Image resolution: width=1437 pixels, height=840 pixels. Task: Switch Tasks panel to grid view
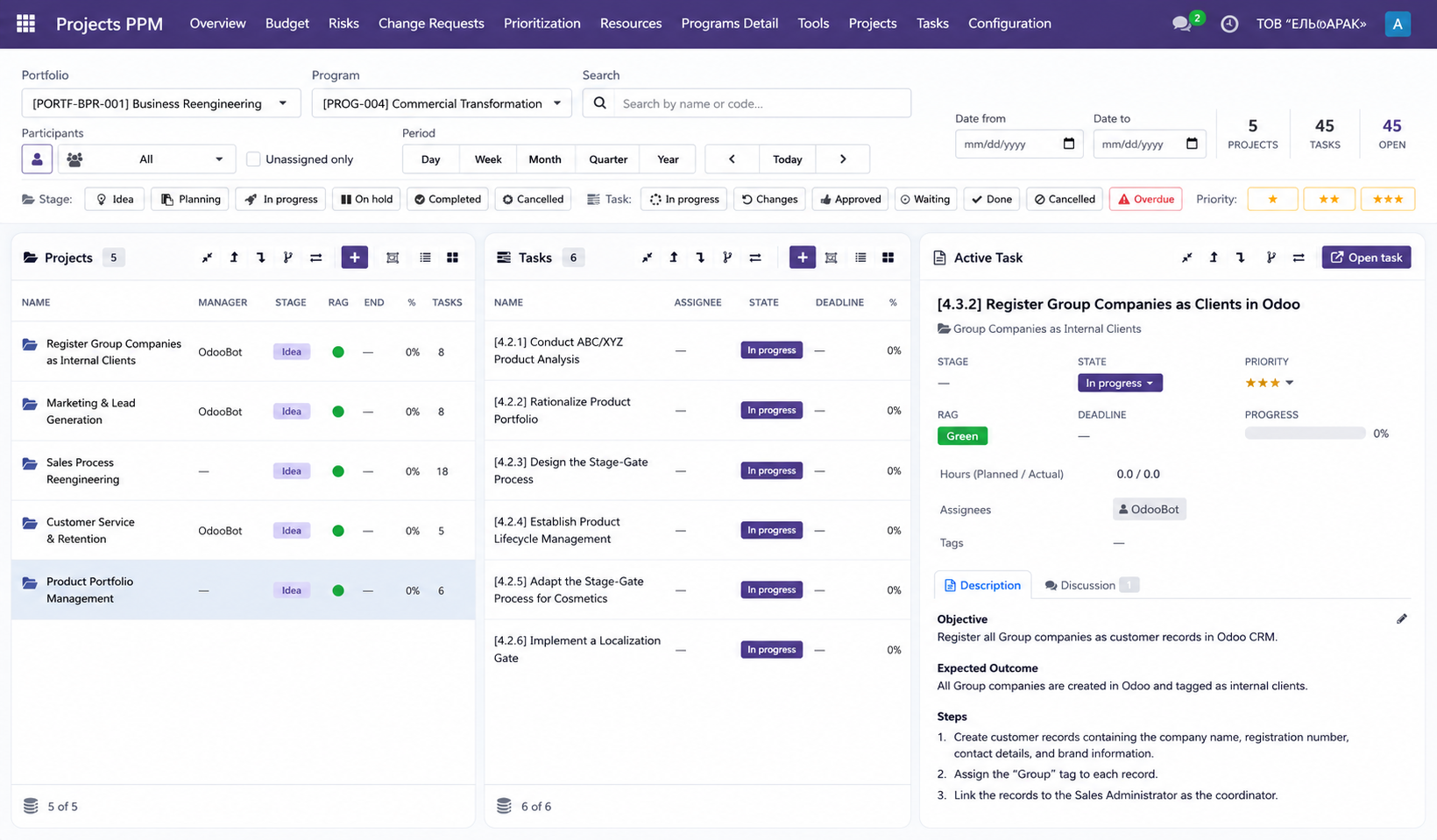point(888,258)
